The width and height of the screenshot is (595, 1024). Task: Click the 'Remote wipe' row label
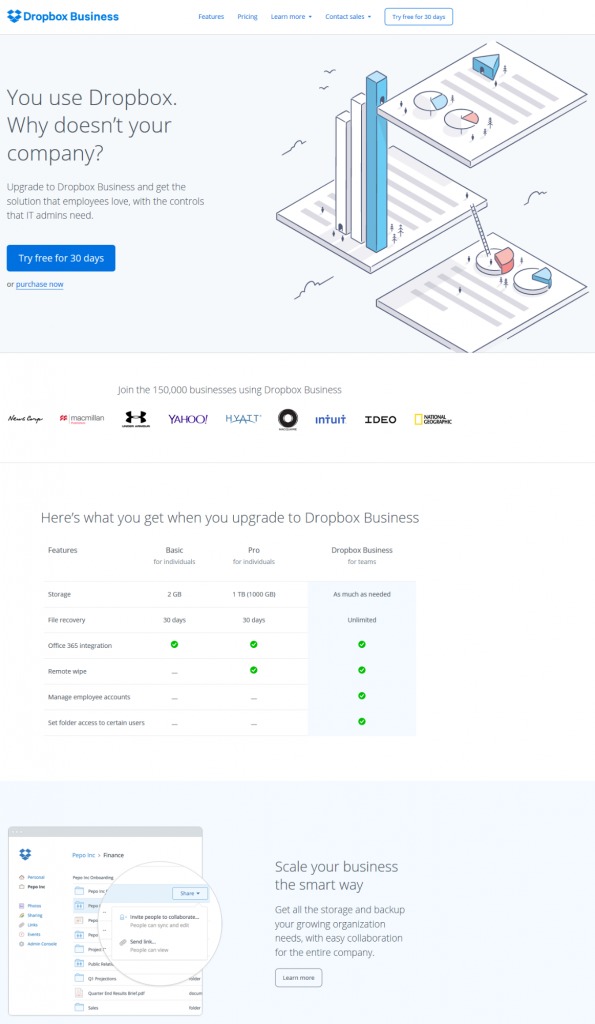67,671
